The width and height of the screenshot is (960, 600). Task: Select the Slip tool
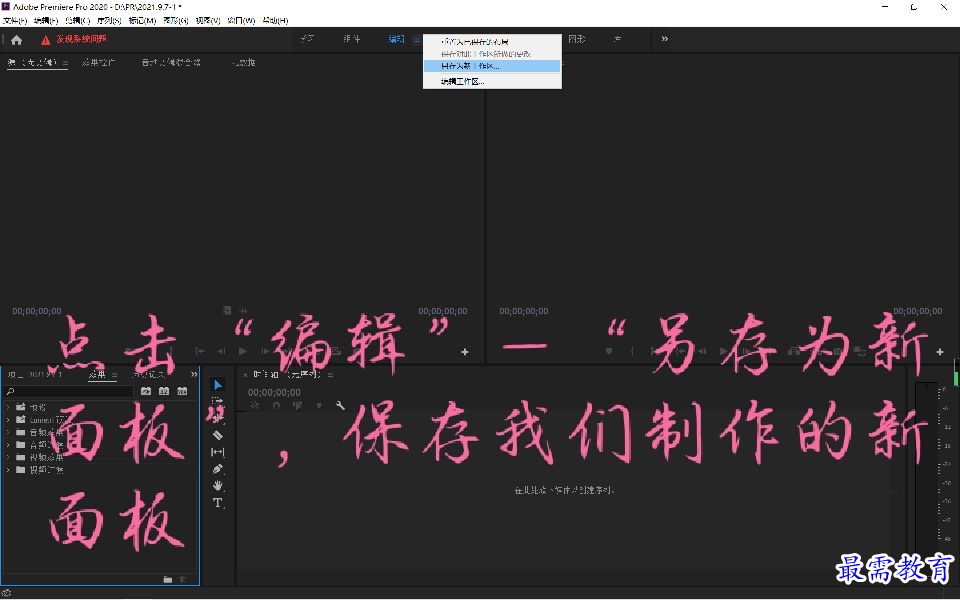click(218, 452)
